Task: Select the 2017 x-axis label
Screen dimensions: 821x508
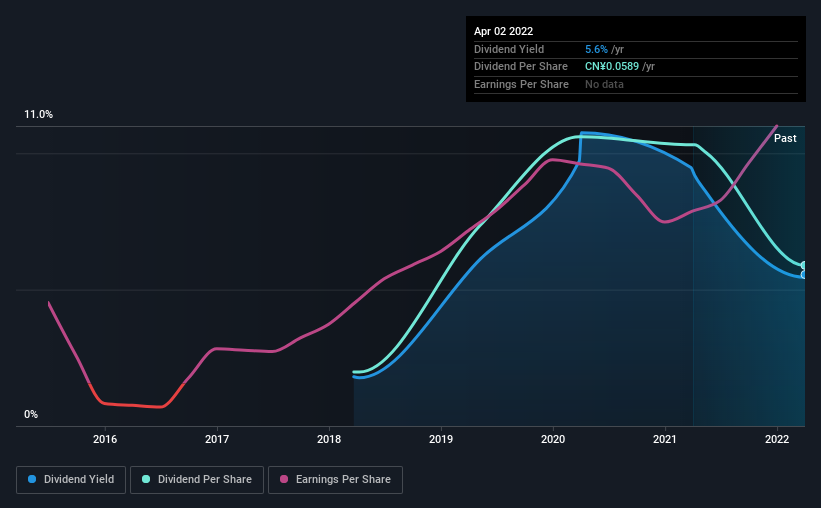Action: tap(217, 439)
